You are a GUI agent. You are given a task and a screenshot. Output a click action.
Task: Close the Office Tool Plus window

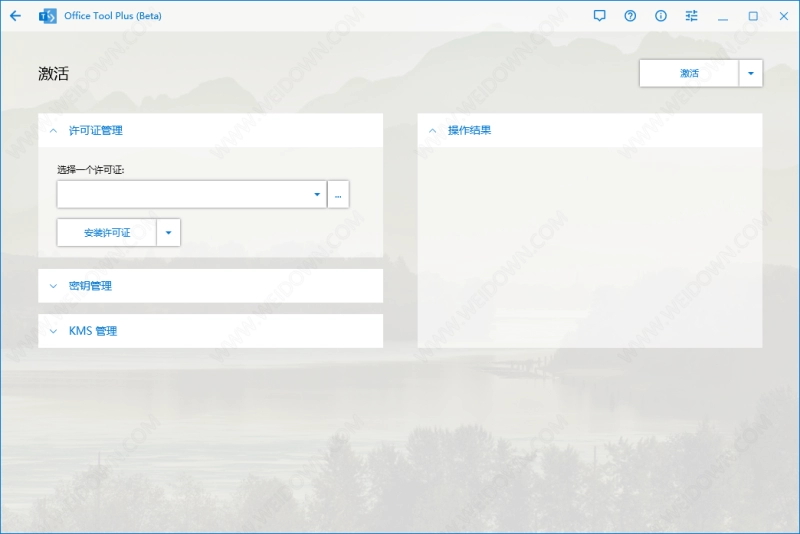coord(784,16)
